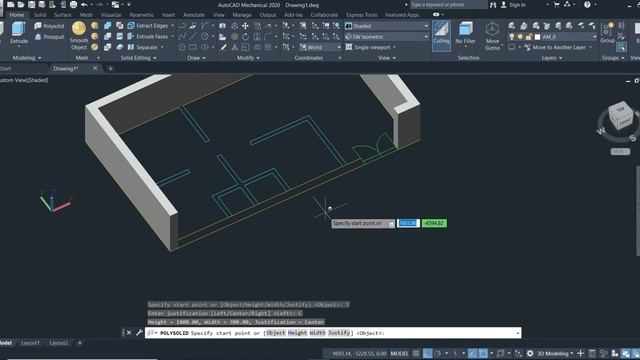Choose the Extrude Faces tool

point(148,36)
